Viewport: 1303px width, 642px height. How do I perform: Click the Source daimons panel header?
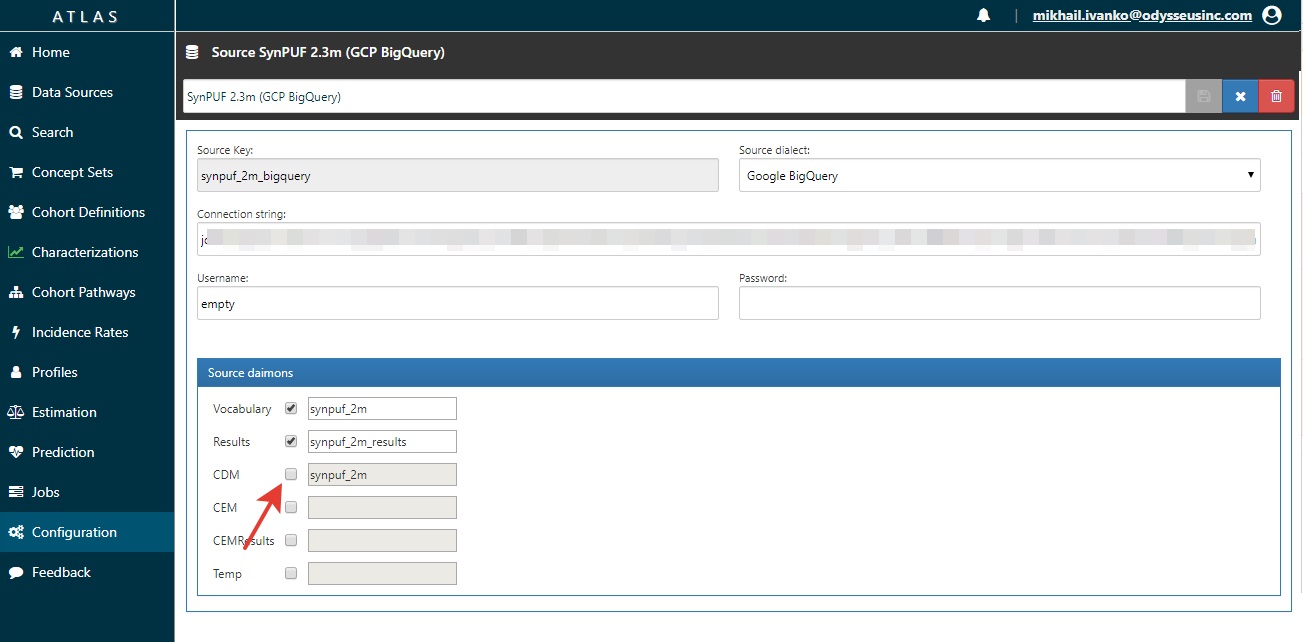(x=738, y=373)
